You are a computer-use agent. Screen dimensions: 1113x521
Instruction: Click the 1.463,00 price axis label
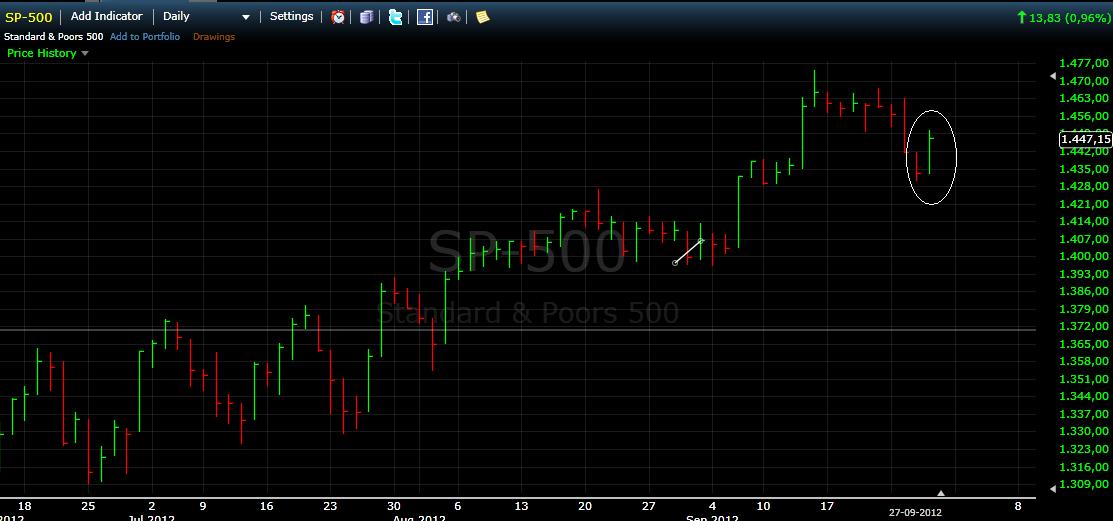[x=1083, y=98]
